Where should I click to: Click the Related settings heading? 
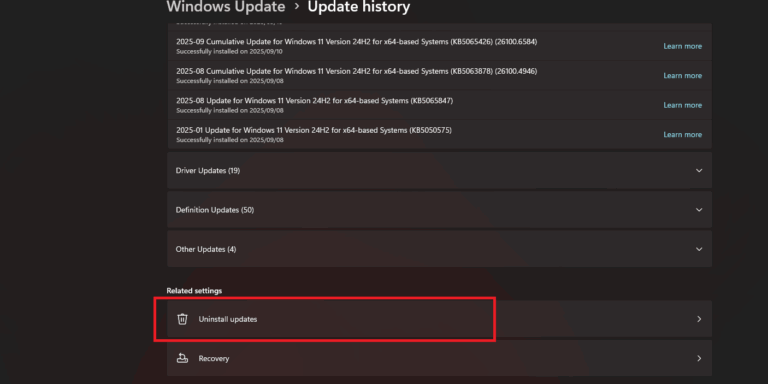[194, 290]
